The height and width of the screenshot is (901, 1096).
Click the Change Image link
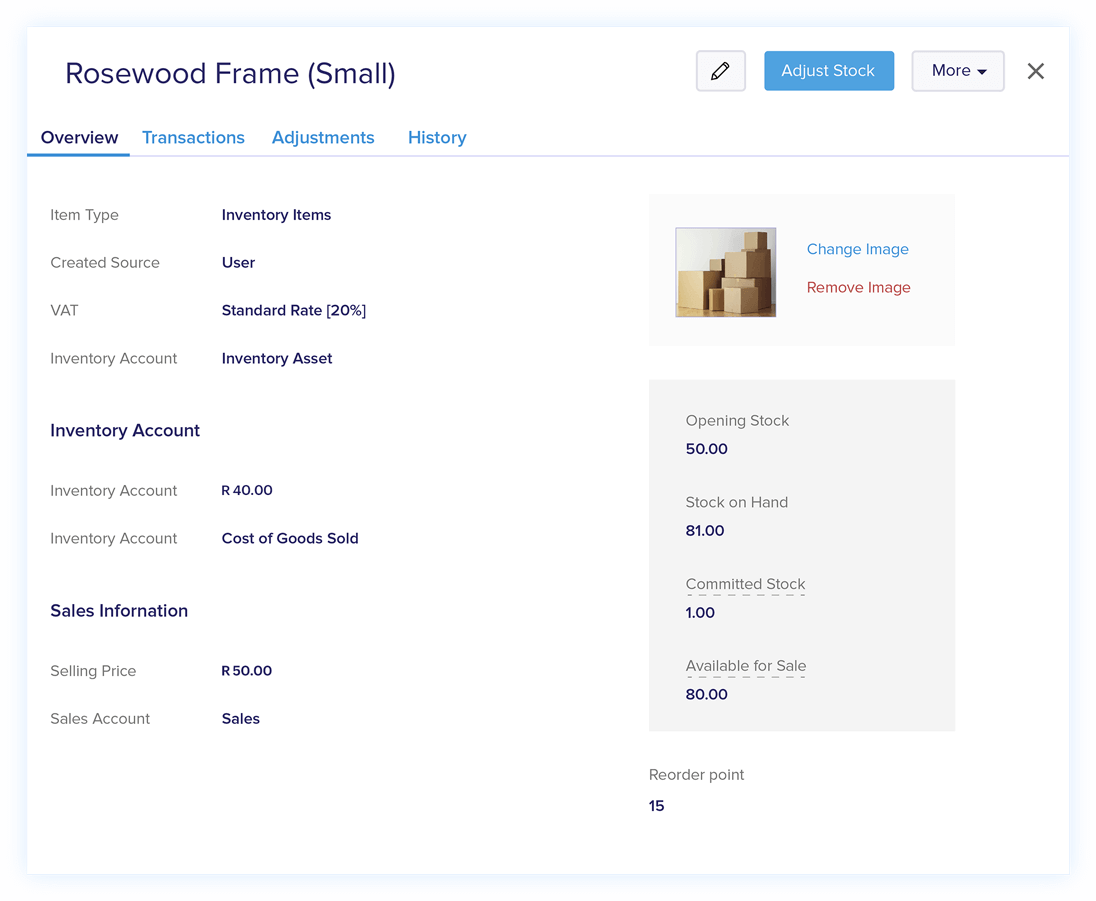coord(857,249)
